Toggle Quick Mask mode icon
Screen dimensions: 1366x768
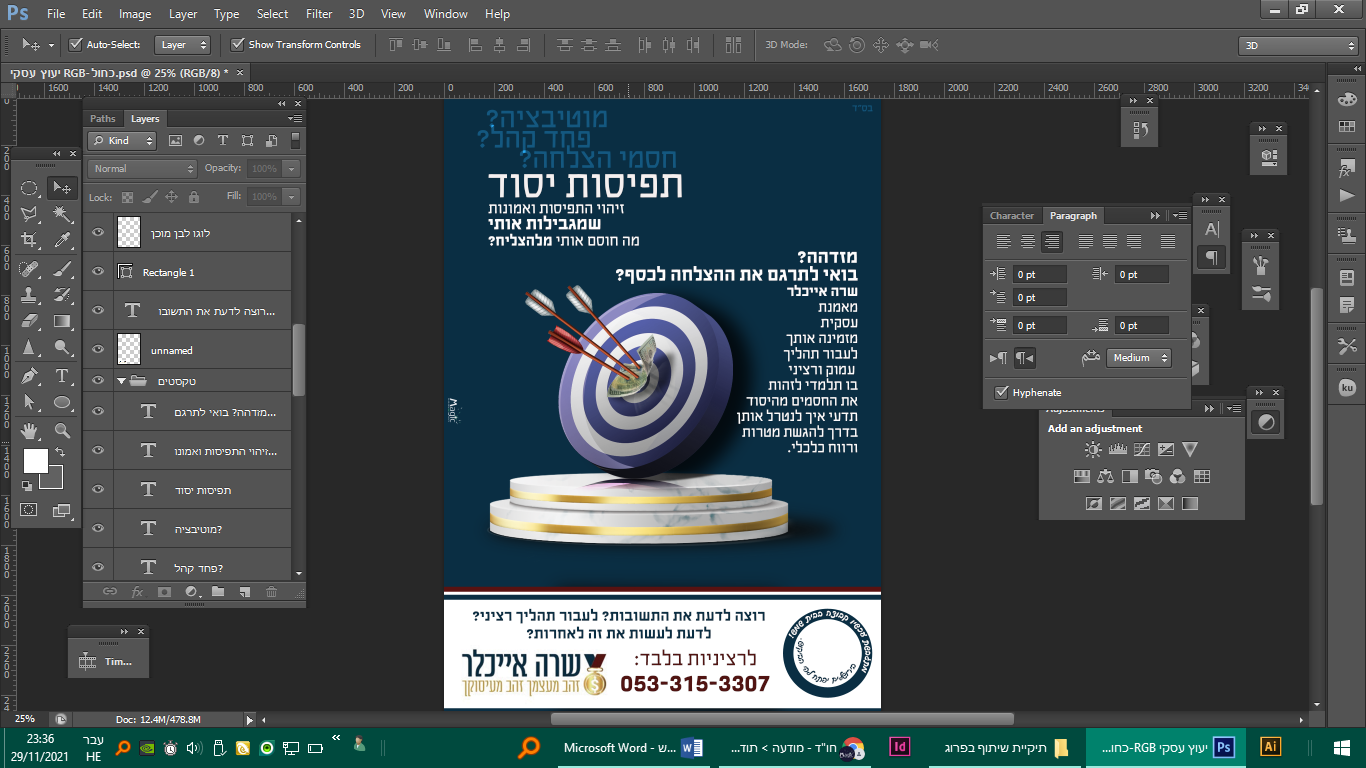click(30, 510)
